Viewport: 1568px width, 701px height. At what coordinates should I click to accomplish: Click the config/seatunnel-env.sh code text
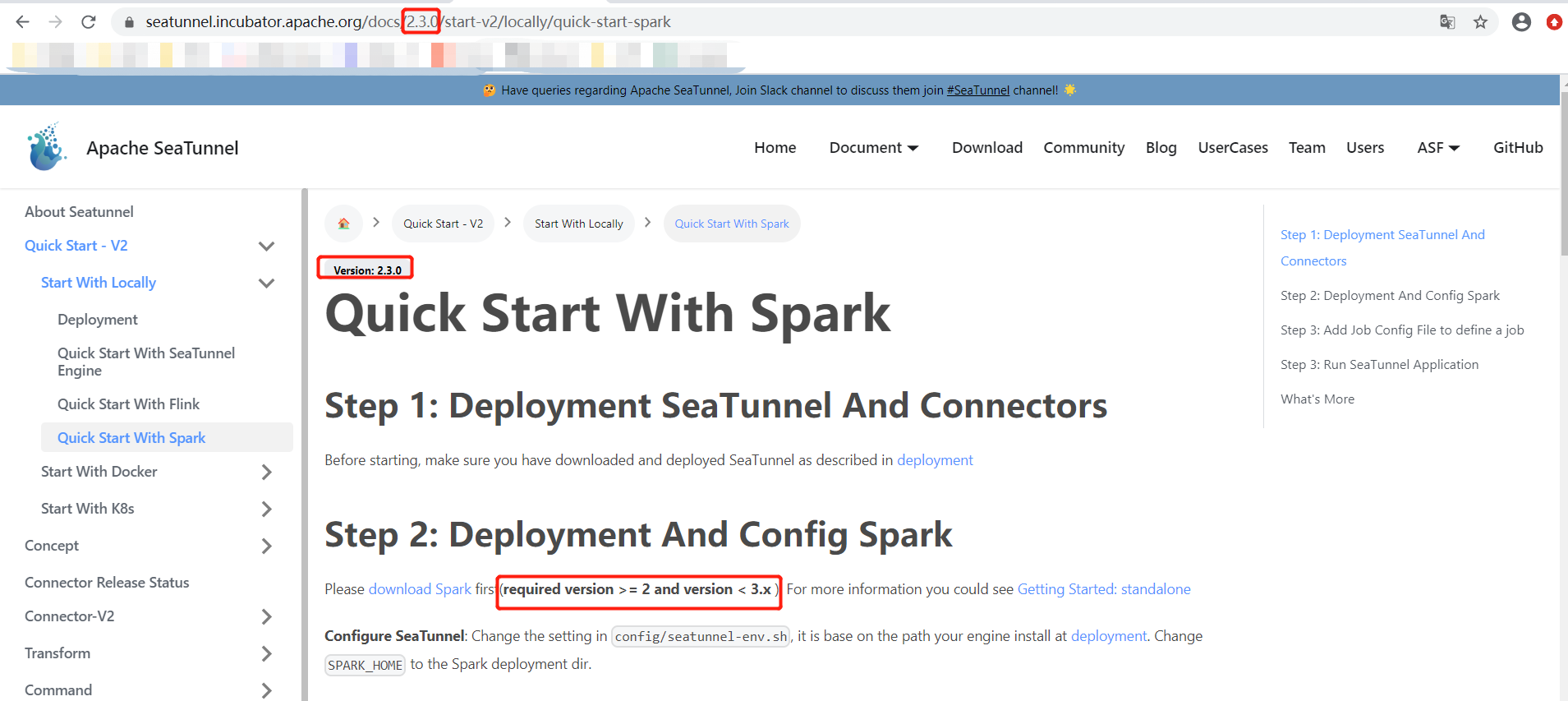click(x=701, y=636)
